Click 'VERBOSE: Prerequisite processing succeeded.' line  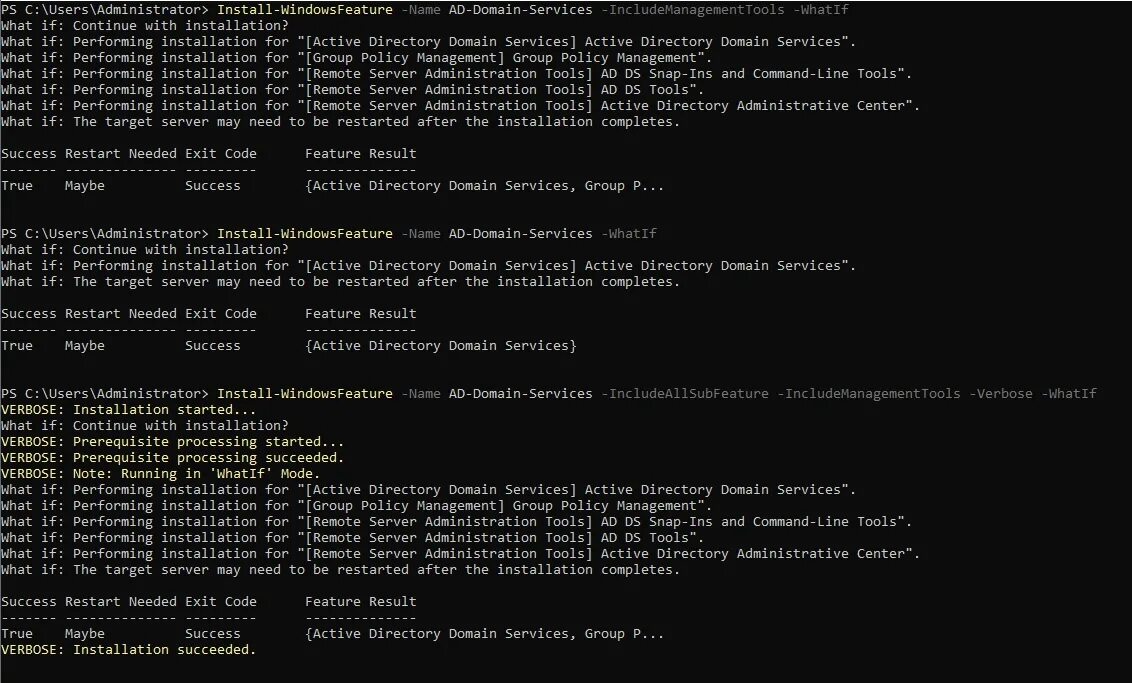(172, 458)
